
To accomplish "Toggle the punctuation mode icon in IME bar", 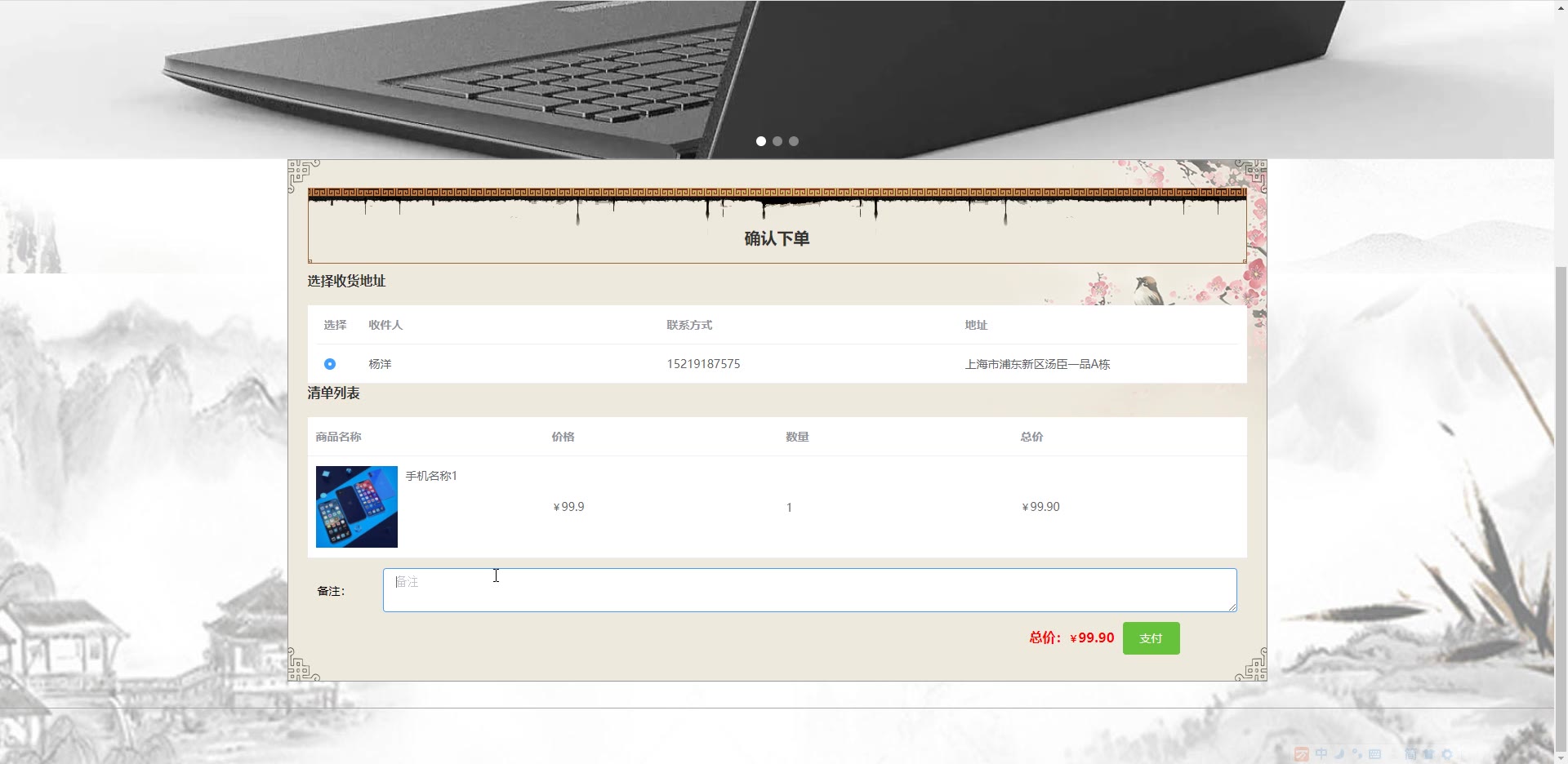I will [1356, 754].
